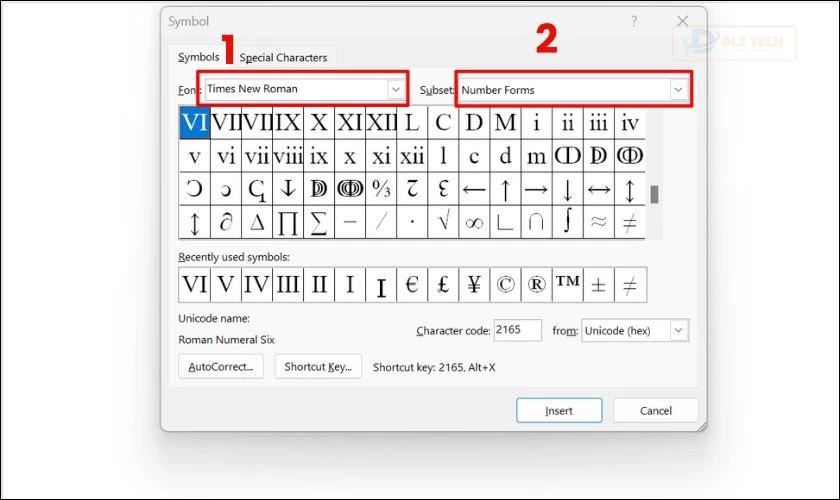The height and width of the screenshot is (500, 840).
Task: Select the trademark ™ symbol in recently used
Action: [x=567, y=285]
